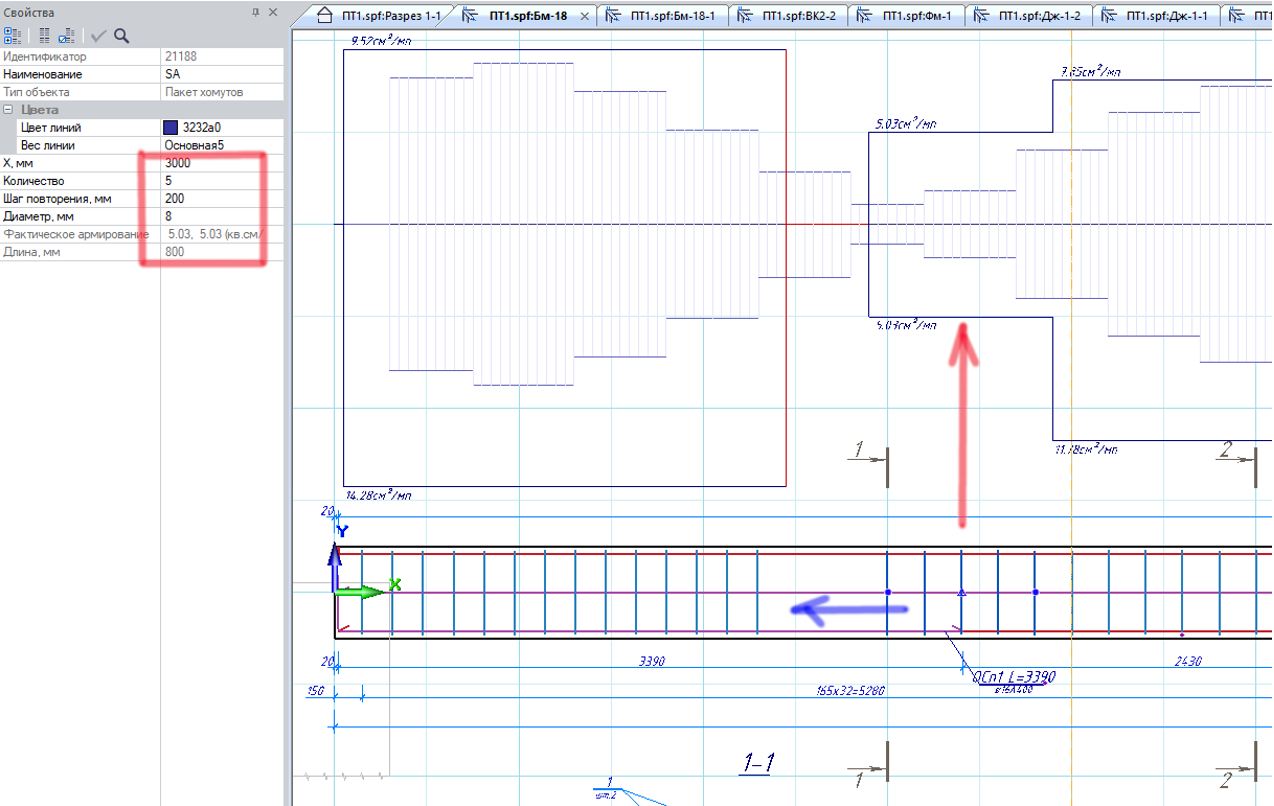Click the magnifier search icon in Properties

121,36
